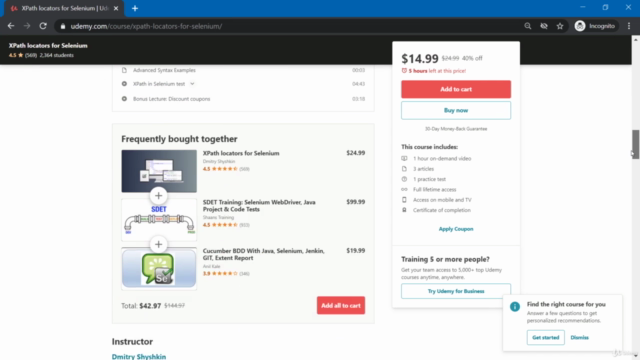
Task: Open the SDET Training course thumbnail
Action: coord(159,220)
